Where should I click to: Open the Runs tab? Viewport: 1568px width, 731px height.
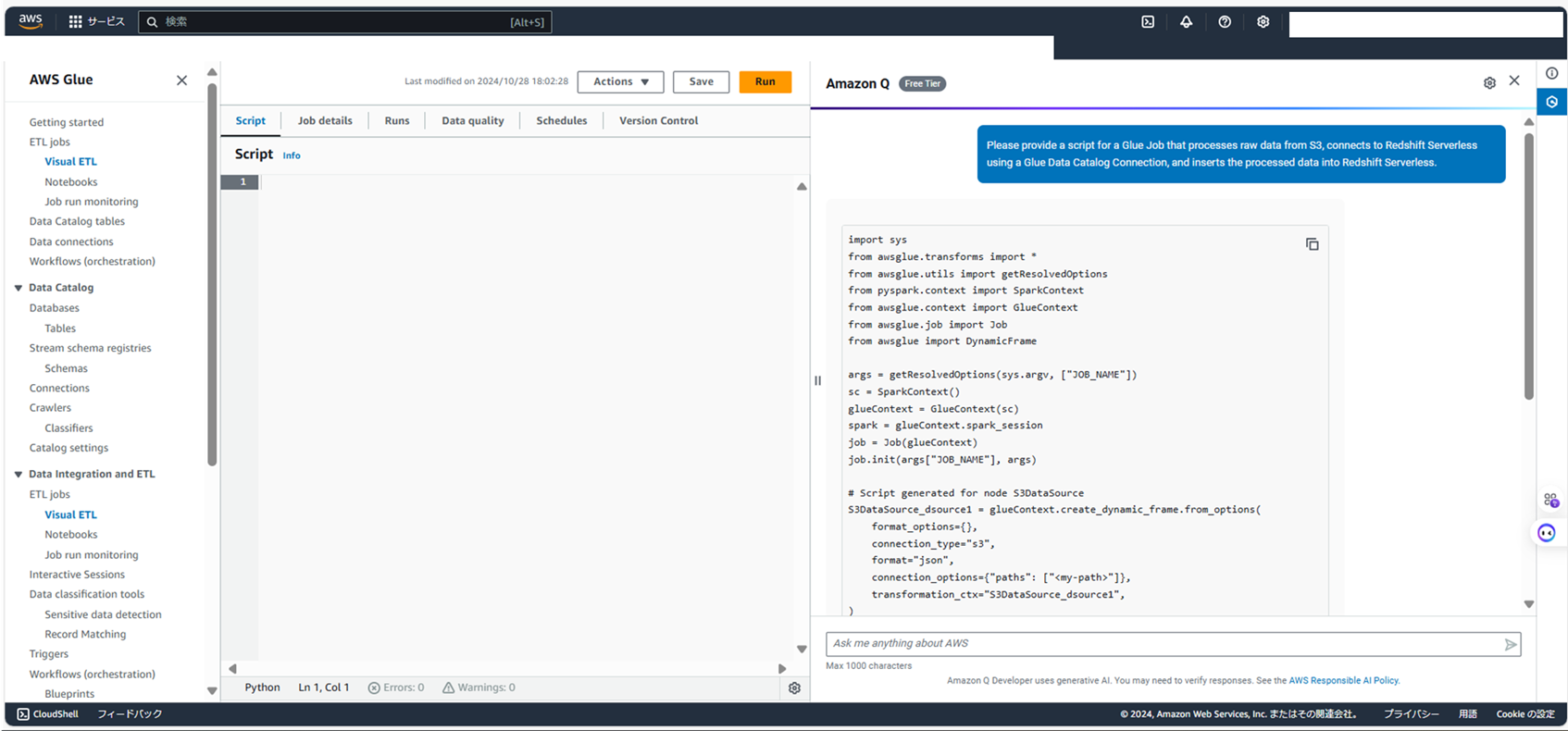pos(397,120)
